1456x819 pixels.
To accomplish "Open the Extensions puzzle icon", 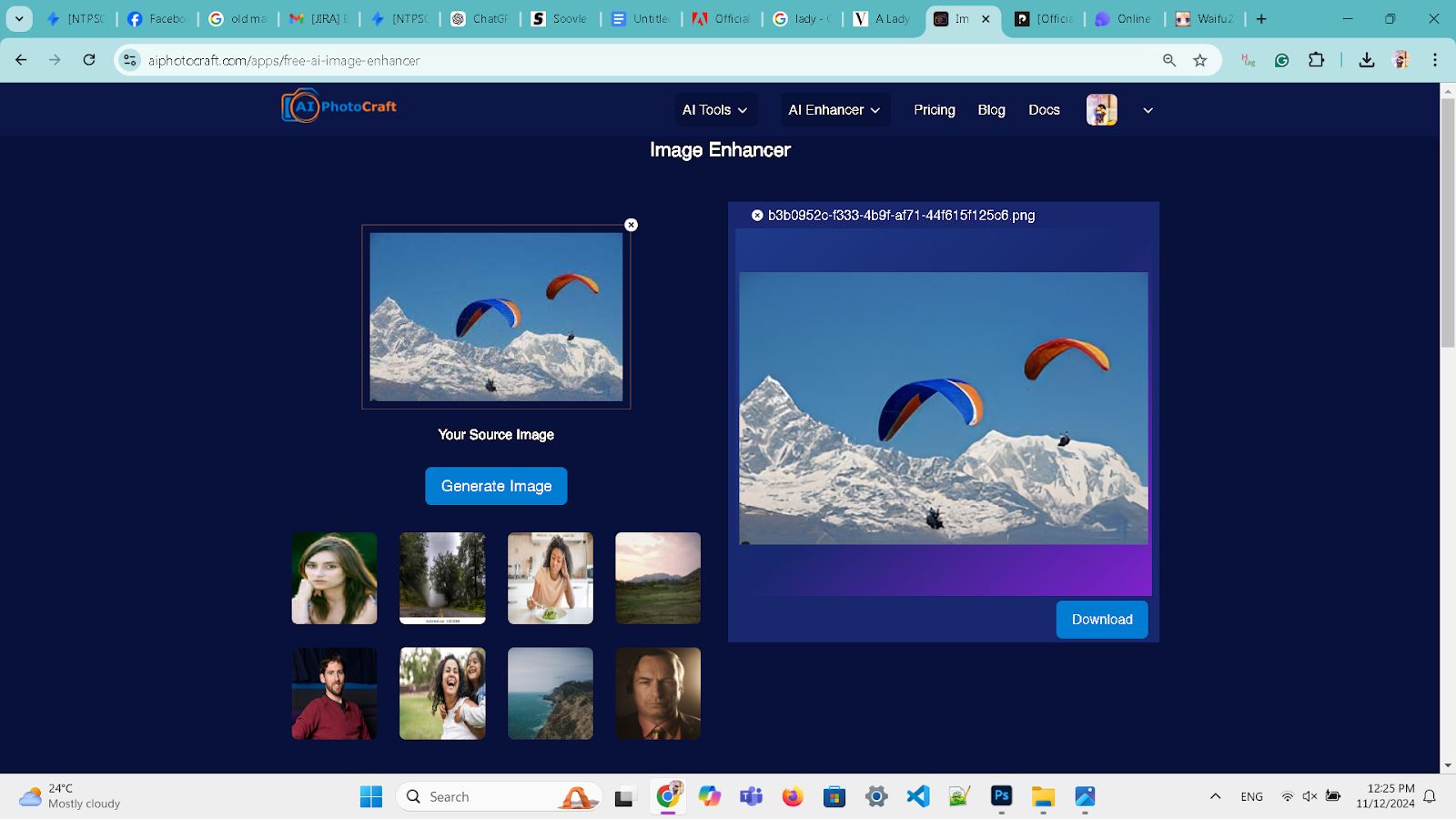I will coord(1317,60).
